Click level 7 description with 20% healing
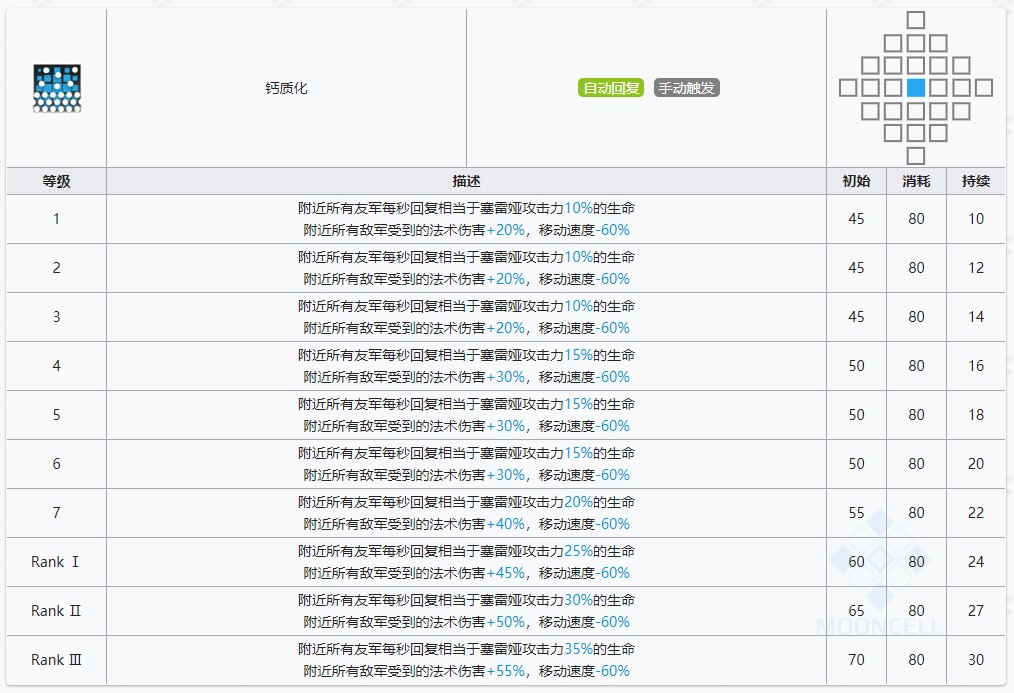Viewport: 1014px width, 693px height. point(466,513)
